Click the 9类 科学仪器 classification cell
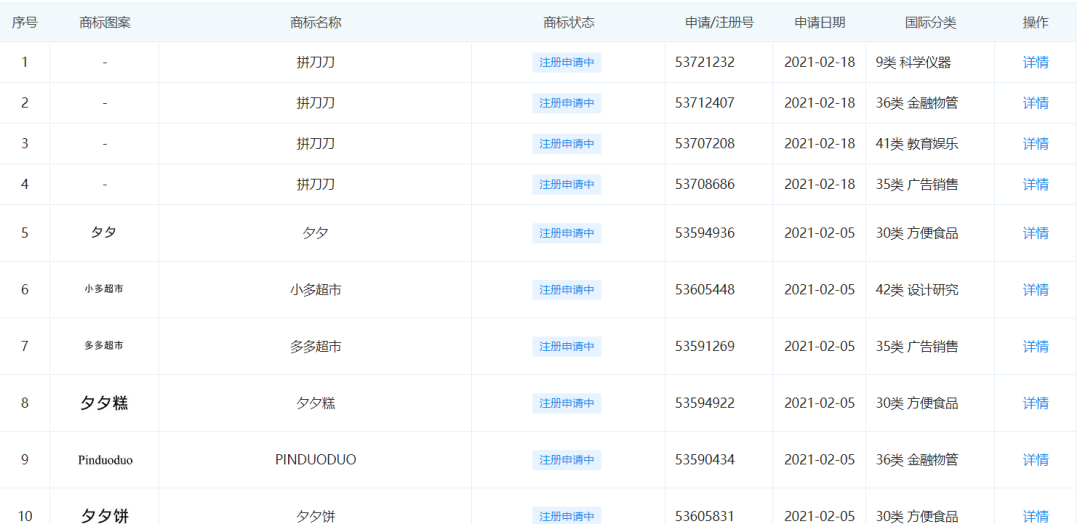1080x524 pixels. click(913, 63)
